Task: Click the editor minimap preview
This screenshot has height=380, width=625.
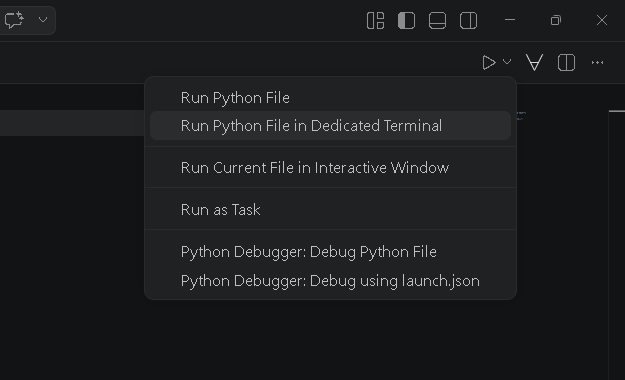Action: 521,116
